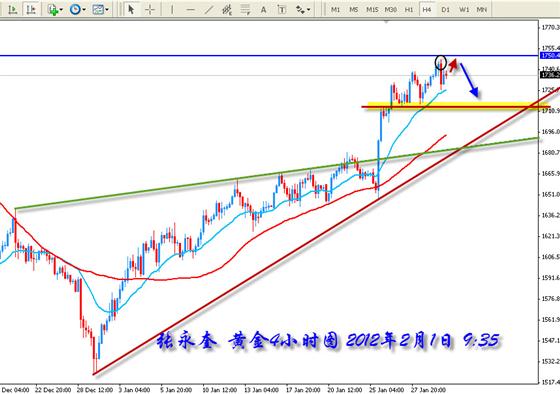Viewport: 560px width, 394px height.
Task: Select the equidistant channel tool
Action: pos(227,10)
